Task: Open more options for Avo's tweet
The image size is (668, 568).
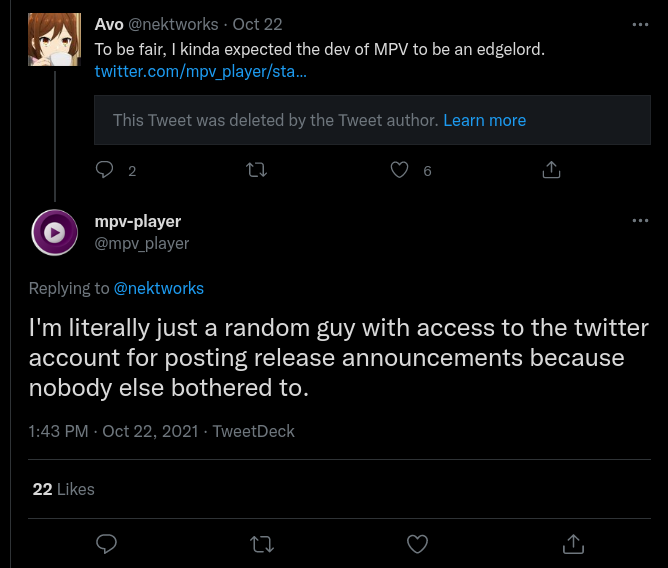Action: [x=640, y=24]
